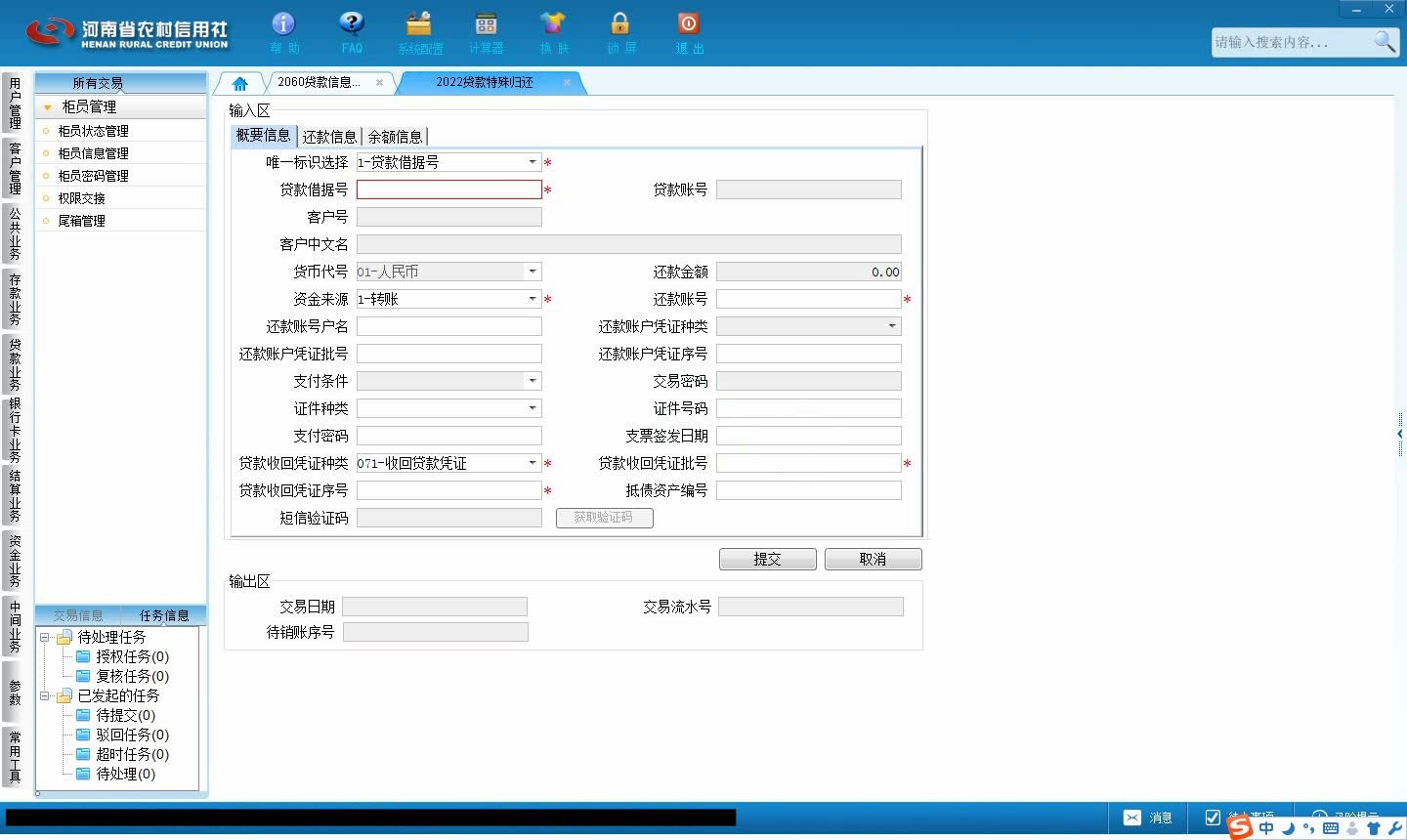
Task: Expand the right side panel arrow
Action: [1400, 434]
